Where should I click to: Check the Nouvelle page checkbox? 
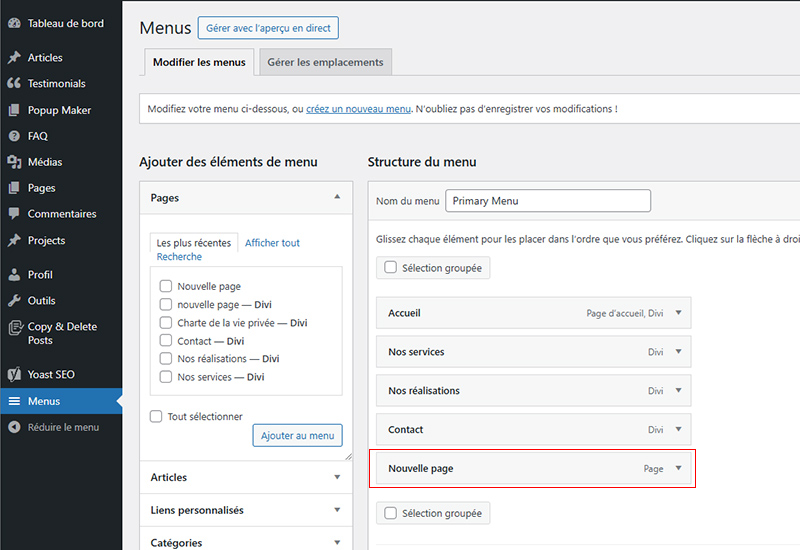tap(166, 287)
